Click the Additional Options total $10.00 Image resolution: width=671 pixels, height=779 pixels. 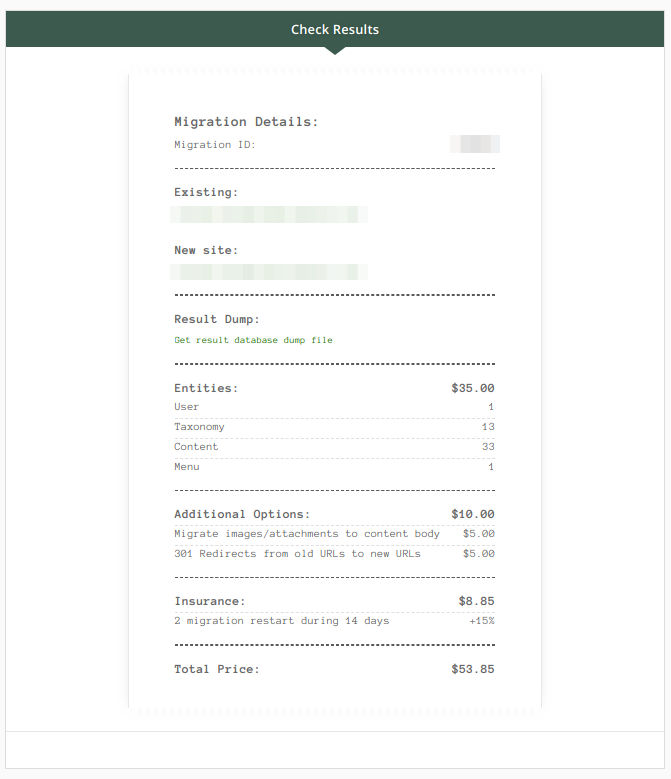tap(472, 514)
